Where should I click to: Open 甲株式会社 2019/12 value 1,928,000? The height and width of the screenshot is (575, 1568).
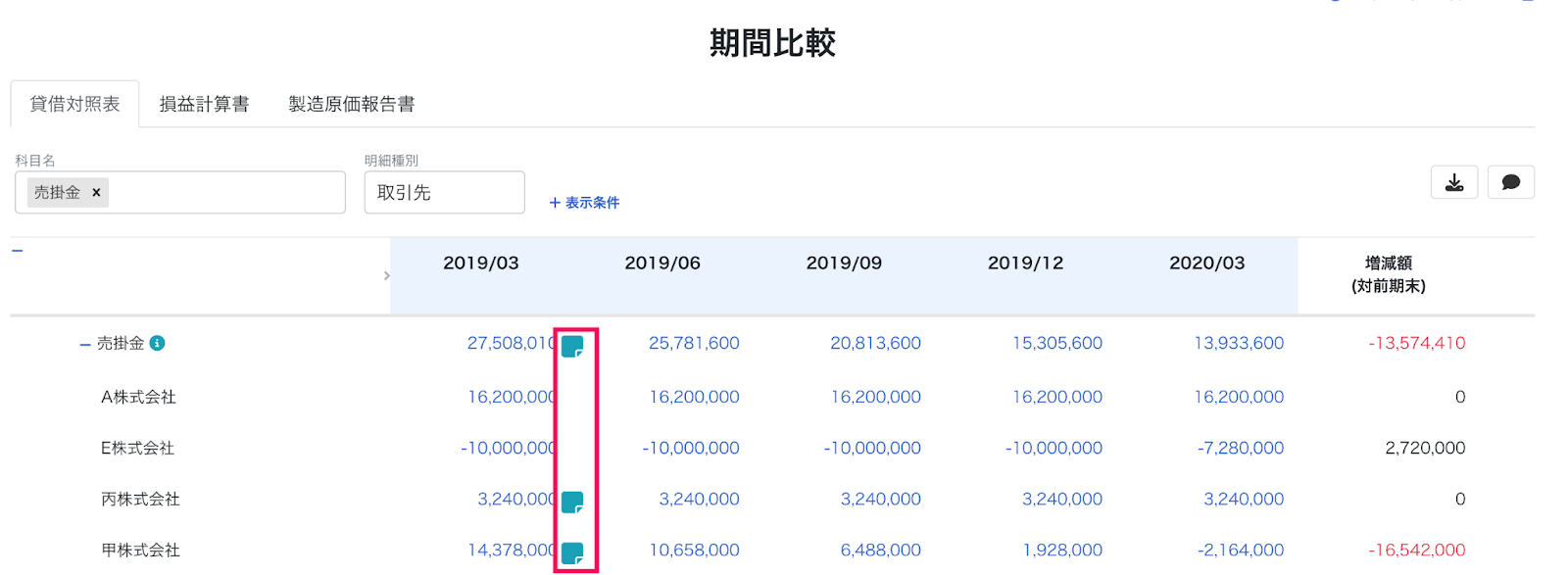coord(1062,550)
